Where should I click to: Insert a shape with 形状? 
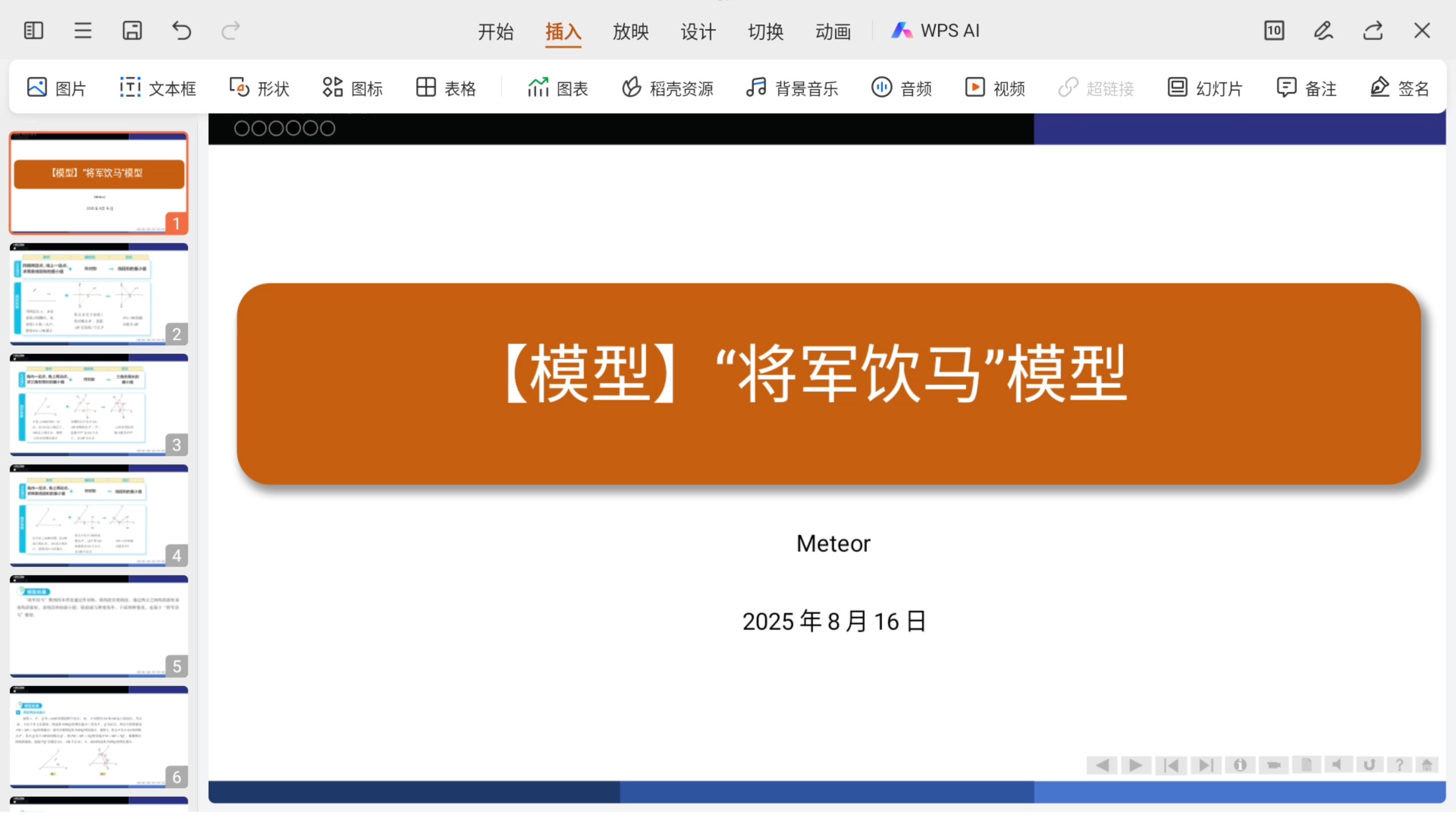coord(259,88)
